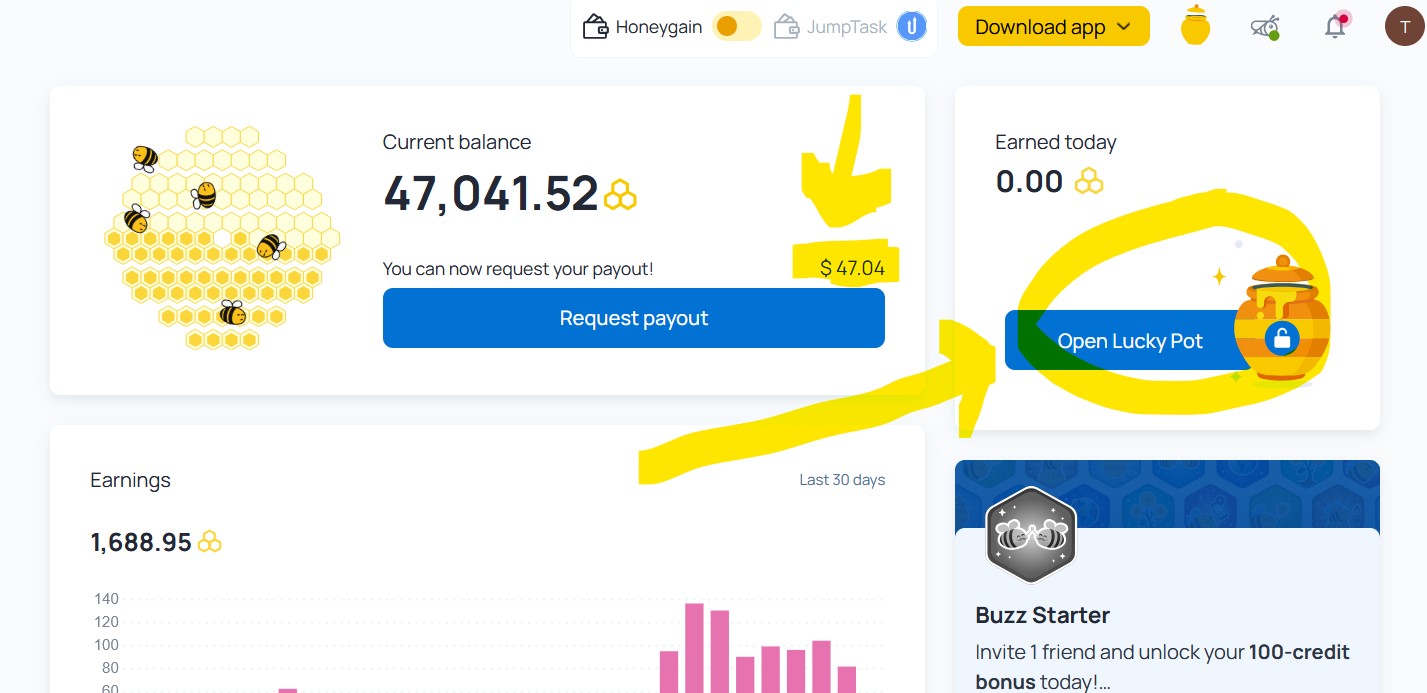Click the Earned today 0.00 value
Viewport: 1427px width, 693px height.
point(1029,181)
